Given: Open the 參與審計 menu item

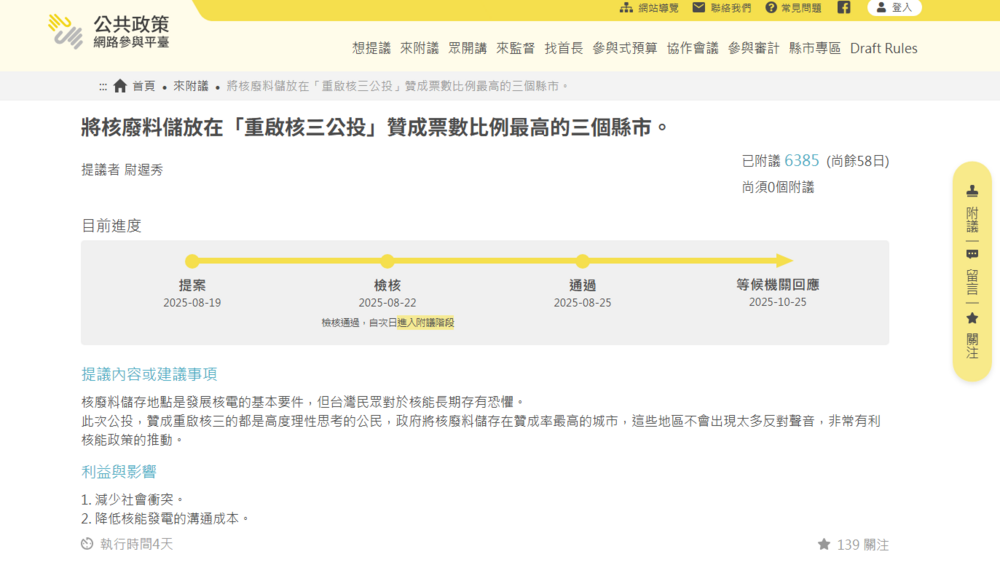Looking at the screenshot, I should click(754, 48).
